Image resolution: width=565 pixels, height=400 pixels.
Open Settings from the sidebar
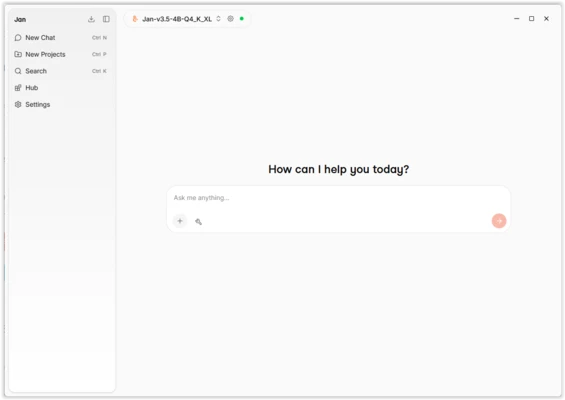[61, 105]
